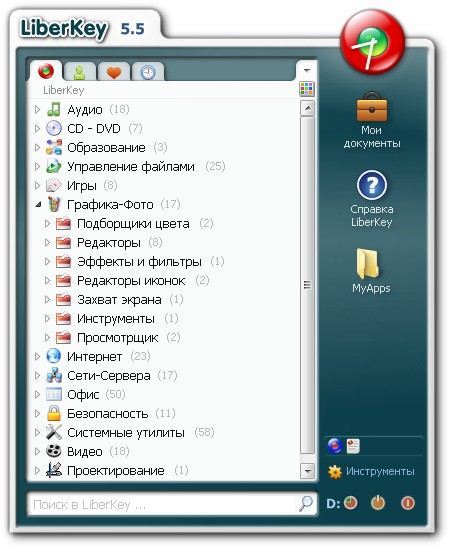The height and width of the screenshot is (548, 450).
Task: Click the magnifier search icon
Action: [306, 504]
